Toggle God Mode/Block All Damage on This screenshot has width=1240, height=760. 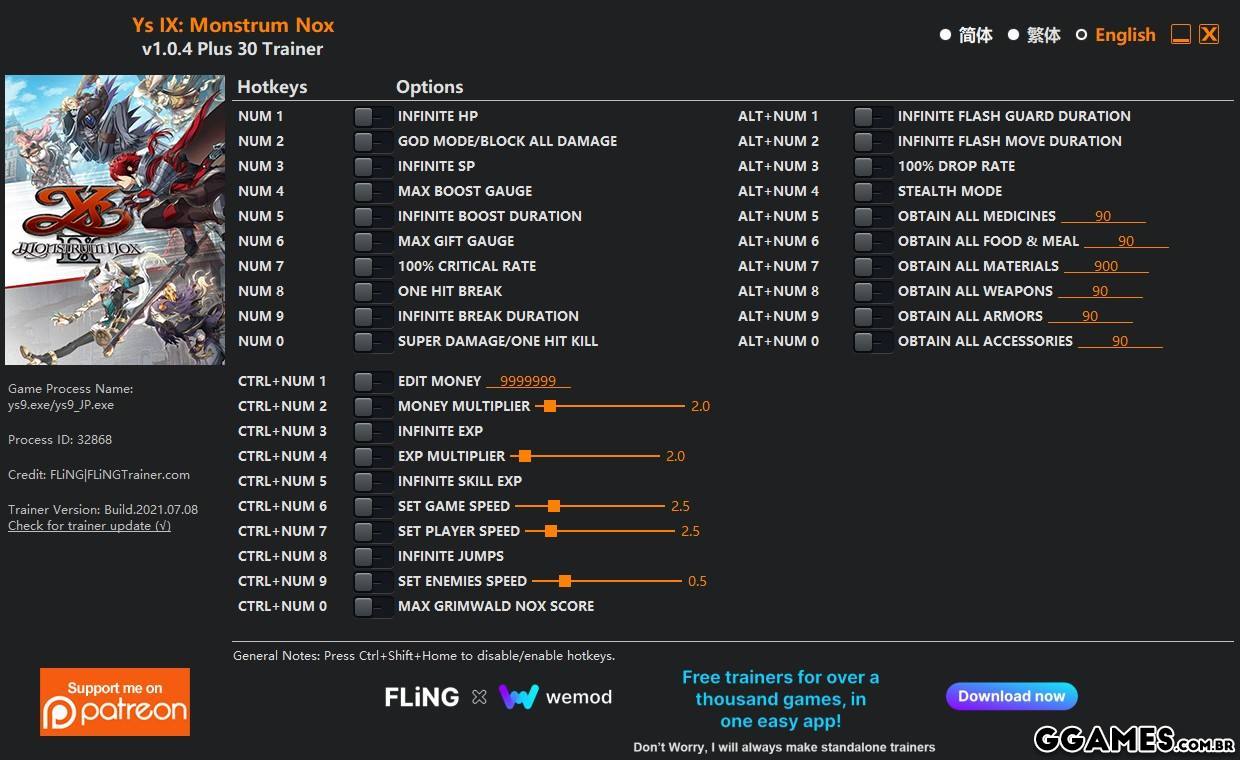(372, 141)
